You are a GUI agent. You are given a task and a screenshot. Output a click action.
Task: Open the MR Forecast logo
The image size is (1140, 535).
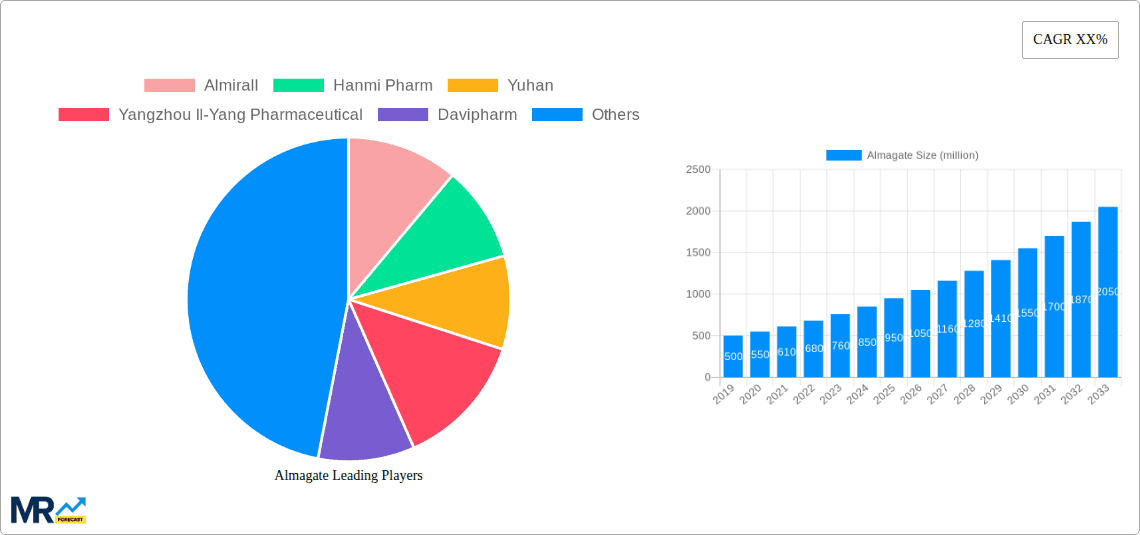(x=48, y=510)
